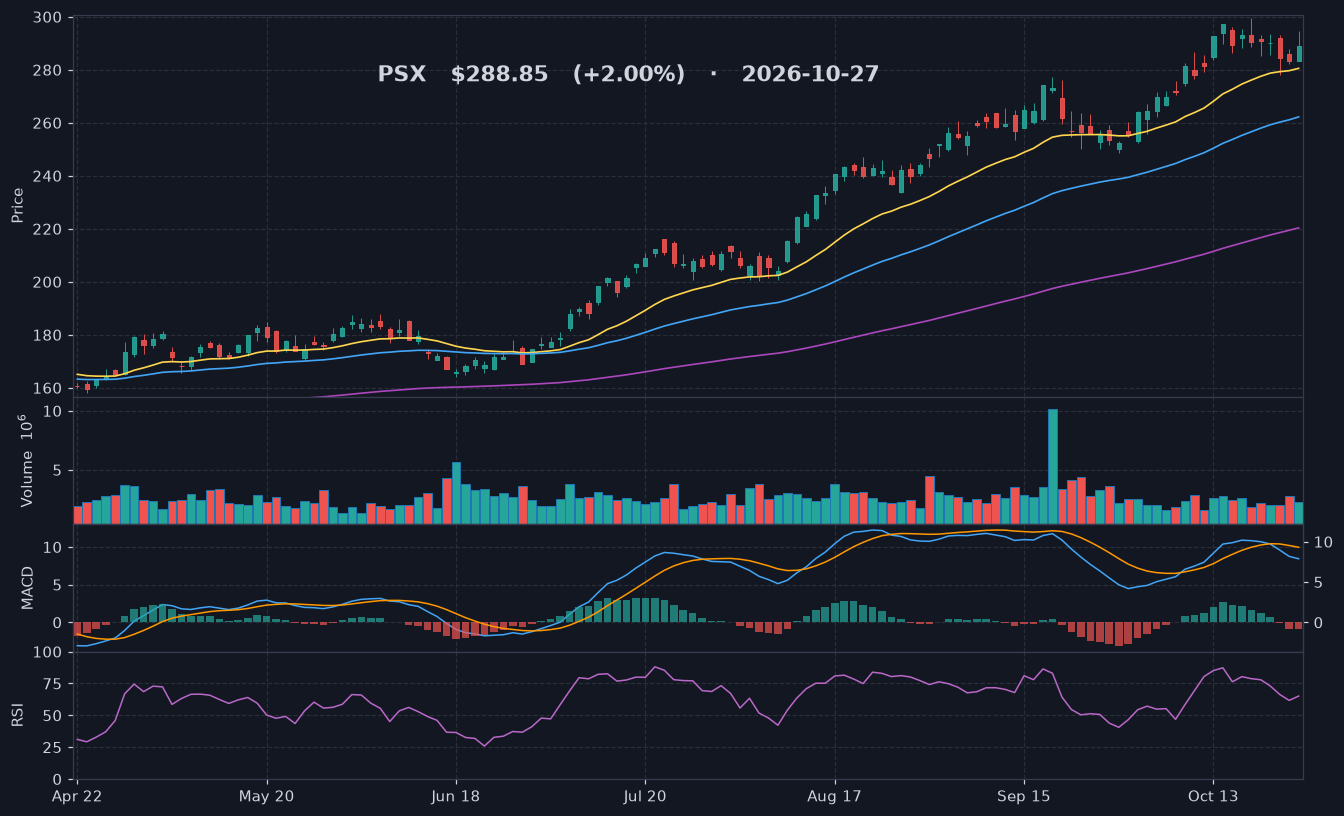The height and width of the screenshot is (816, 1344).
Task: Select the 260 tick on Price axis
Action: tap(47, 124)
